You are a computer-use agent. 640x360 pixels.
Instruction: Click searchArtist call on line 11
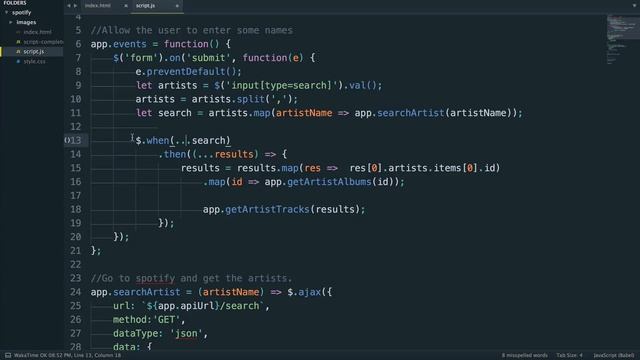[411, 113]
